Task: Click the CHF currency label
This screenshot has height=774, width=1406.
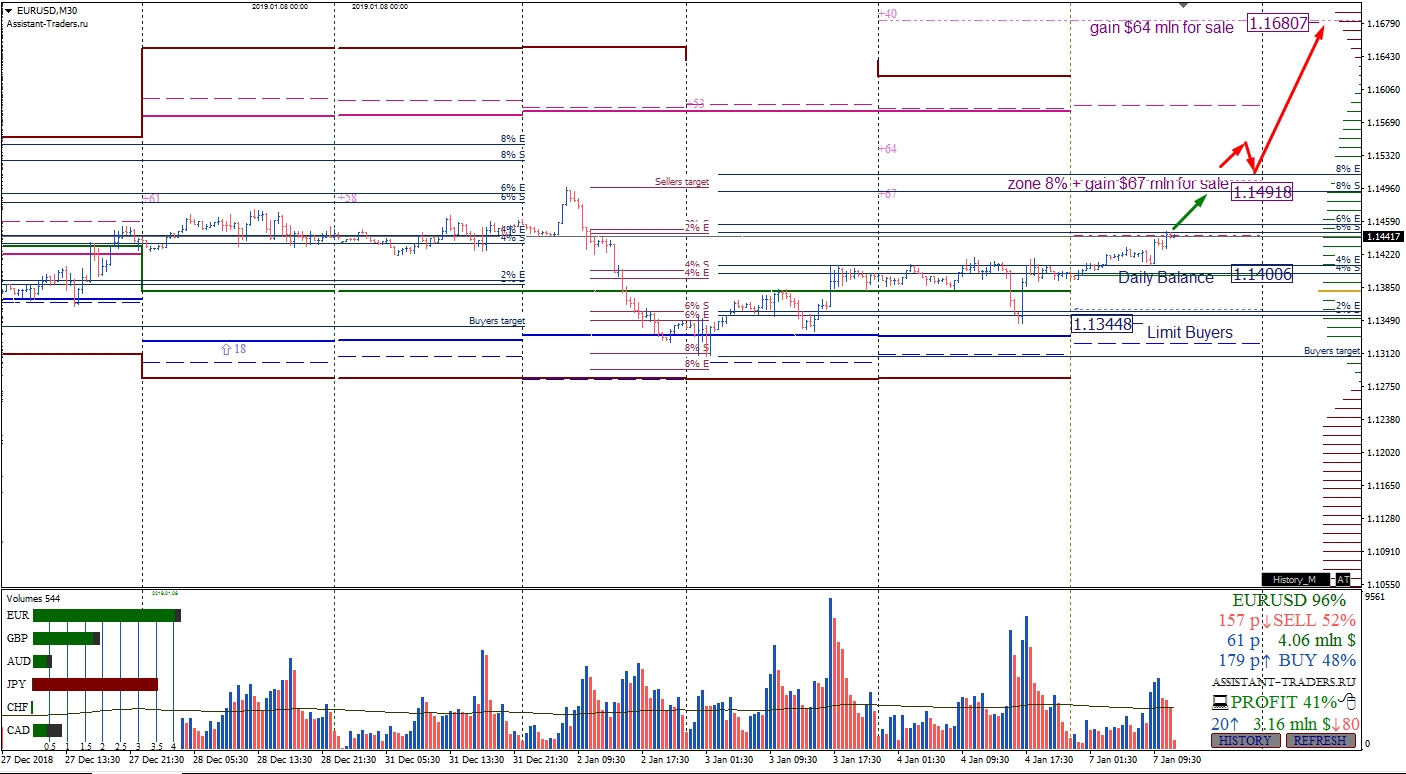Action: tap(17, 707)
